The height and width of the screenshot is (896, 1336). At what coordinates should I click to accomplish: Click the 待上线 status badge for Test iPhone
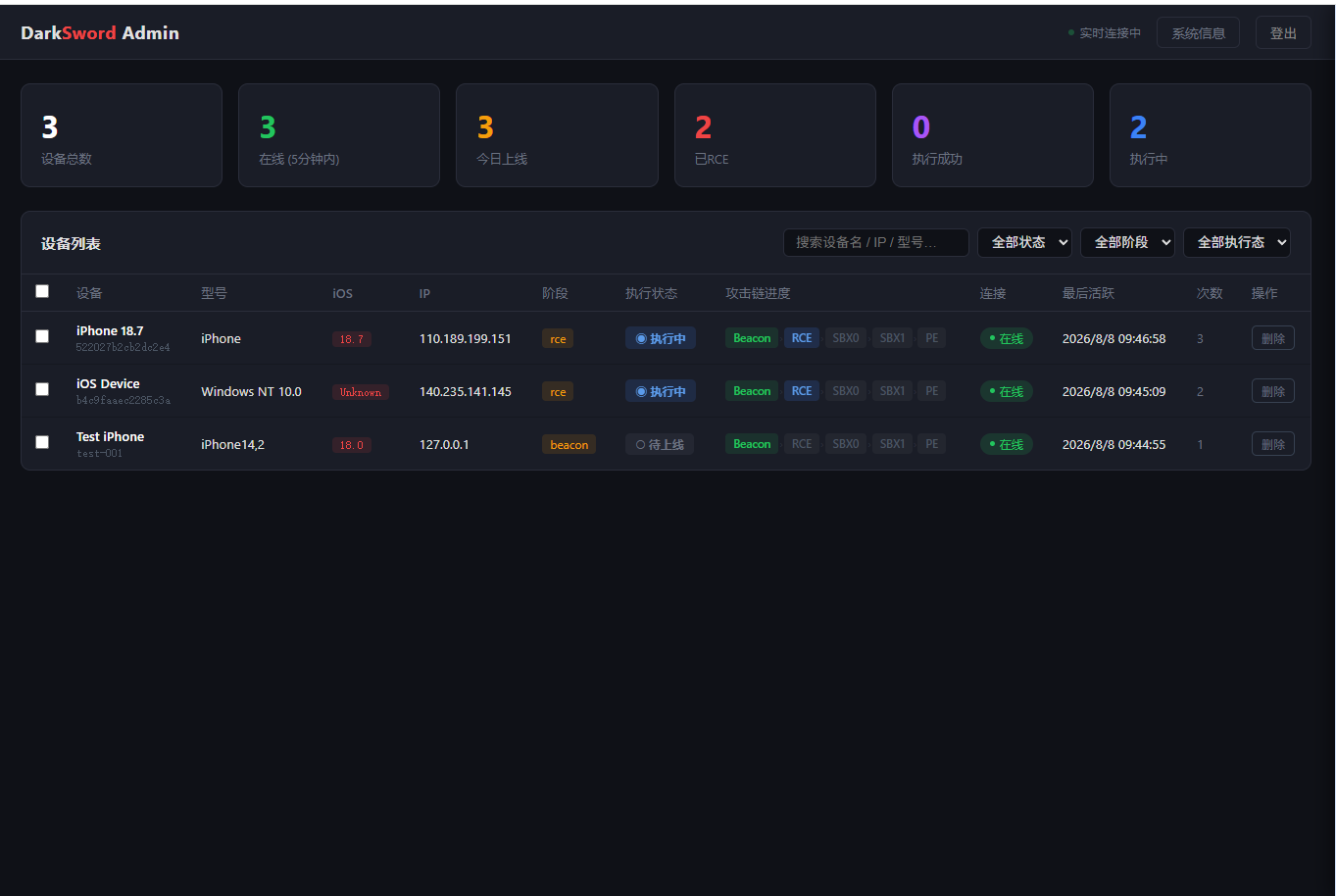coord(660,444)
